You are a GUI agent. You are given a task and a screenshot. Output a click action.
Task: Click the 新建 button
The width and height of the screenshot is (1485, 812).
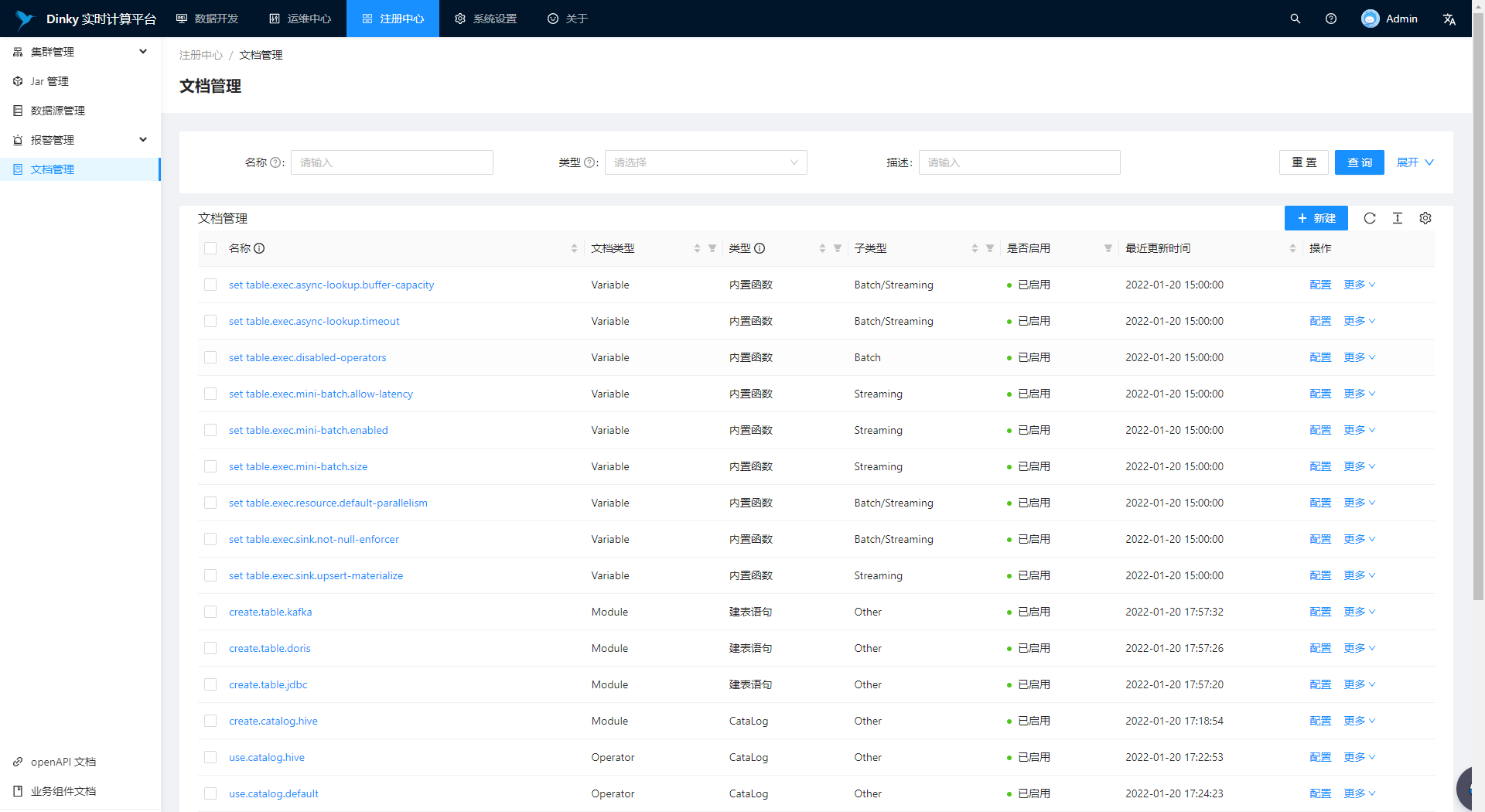click(1316, 218)
